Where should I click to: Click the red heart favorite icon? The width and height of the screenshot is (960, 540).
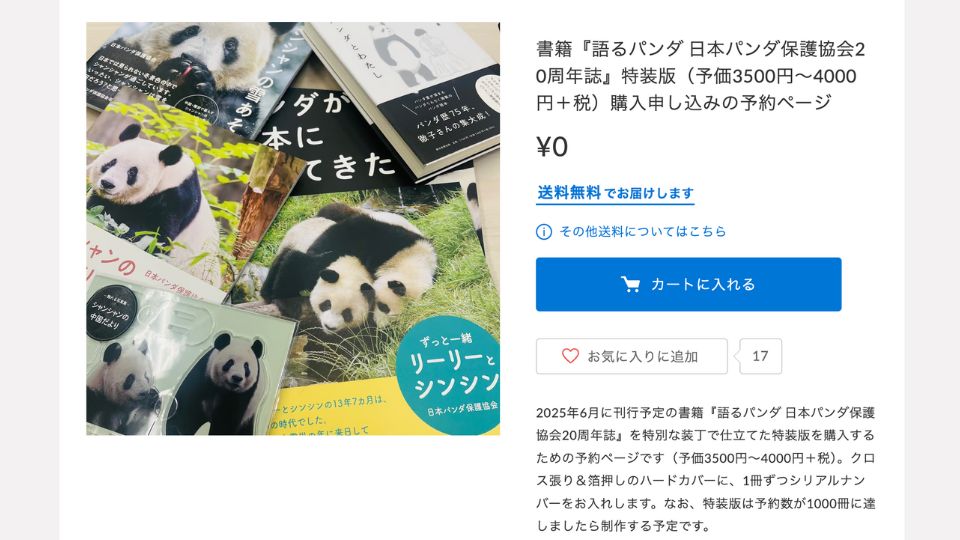570,356
